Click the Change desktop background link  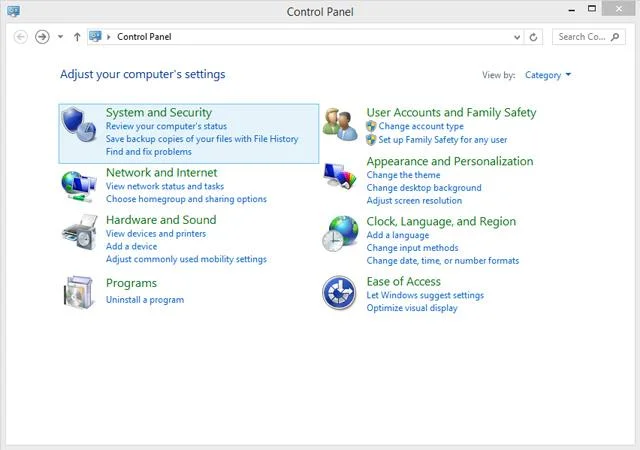click(424, 188)
